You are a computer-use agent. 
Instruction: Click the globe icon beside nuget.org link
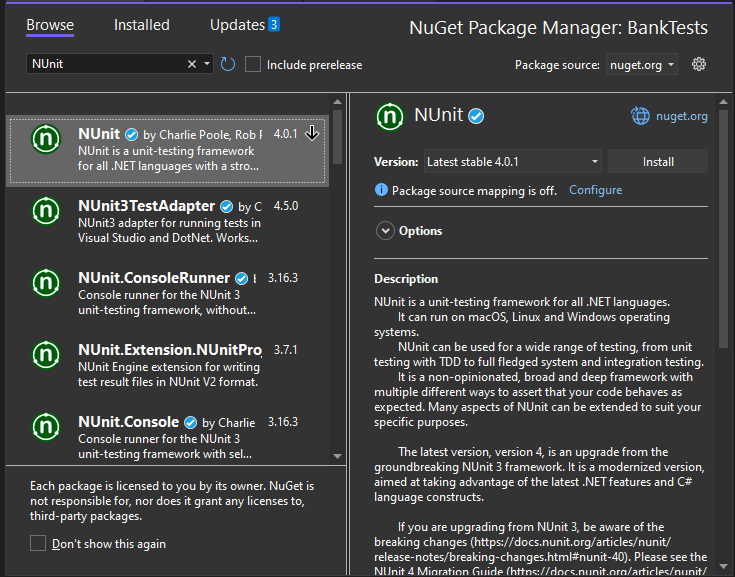pos(640,116)
